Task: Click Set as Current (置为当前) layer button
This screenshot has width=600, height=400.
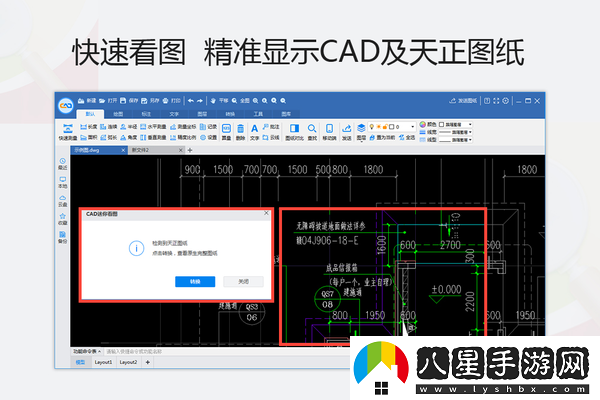Action: pyautogui.click(x=382, y=137)
